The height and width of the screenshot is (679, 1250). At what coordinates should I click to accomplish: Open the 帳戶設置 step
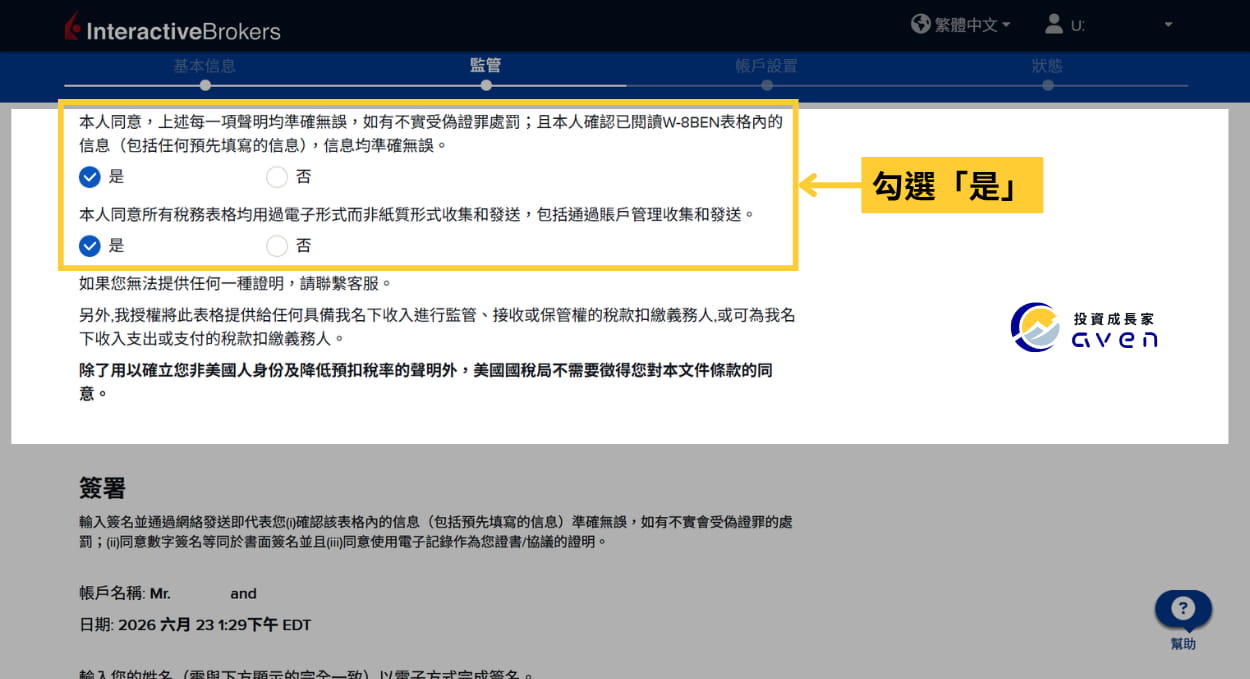767,66
